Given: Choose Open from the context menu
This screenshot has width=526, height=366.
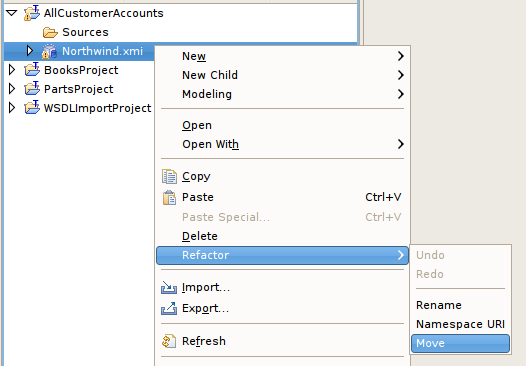Looking at the screenshot, I should coord(282,125).
